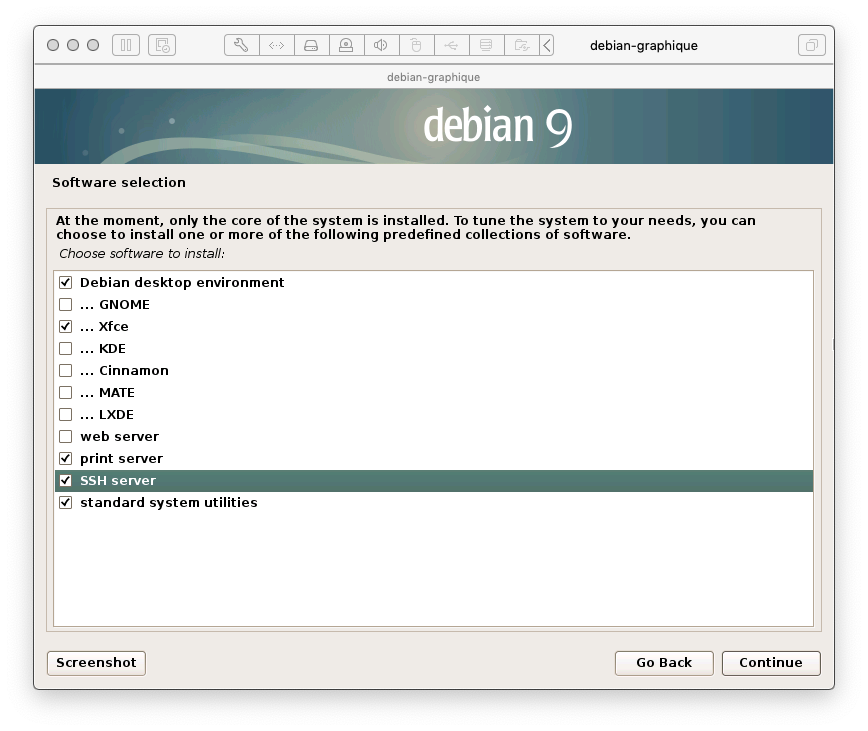Click the network adapter icon
Image resolution: width=868 pixels, height=731 pixels.
(x=276, y=45)
